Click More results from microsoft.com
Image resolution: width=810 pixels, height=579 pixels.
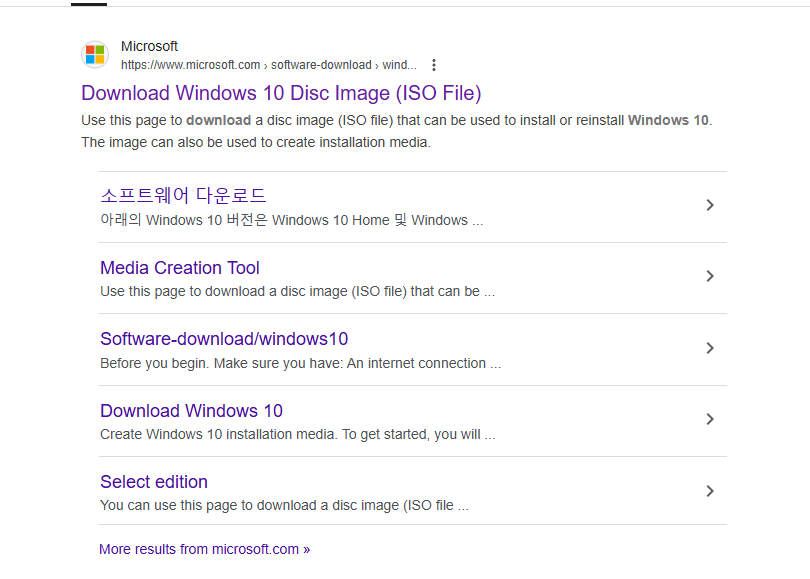pos(205,549)
